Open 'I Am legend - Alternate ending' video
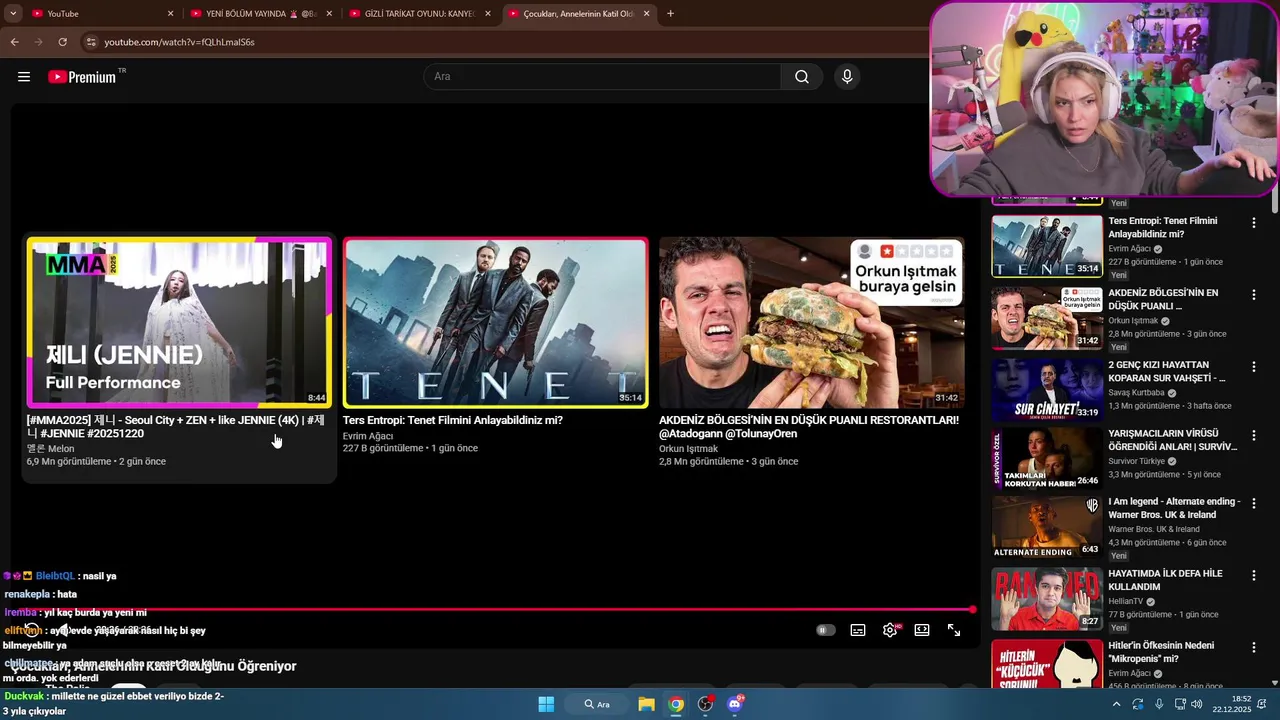Screen dimensions: 1280x720 coord(1174,508)
